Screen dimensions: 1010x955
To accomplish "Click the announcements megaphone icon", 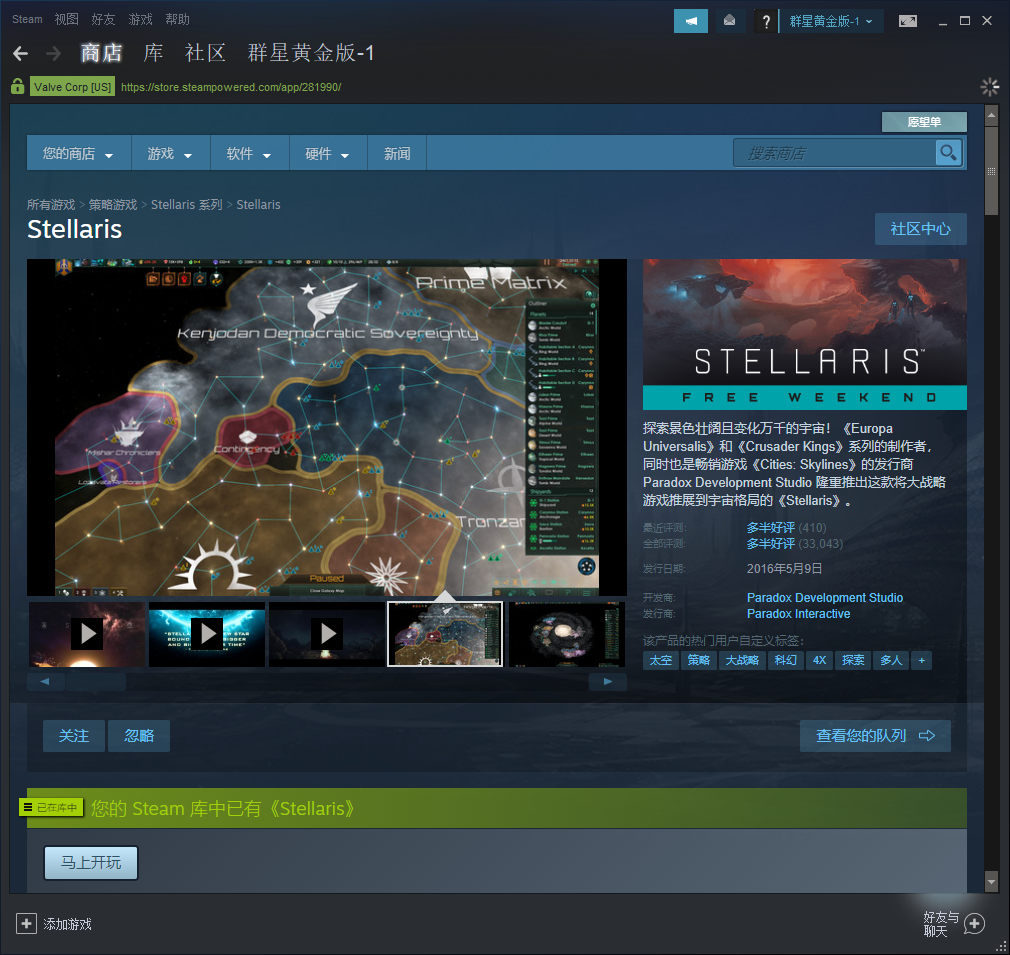I will (690, 21).
